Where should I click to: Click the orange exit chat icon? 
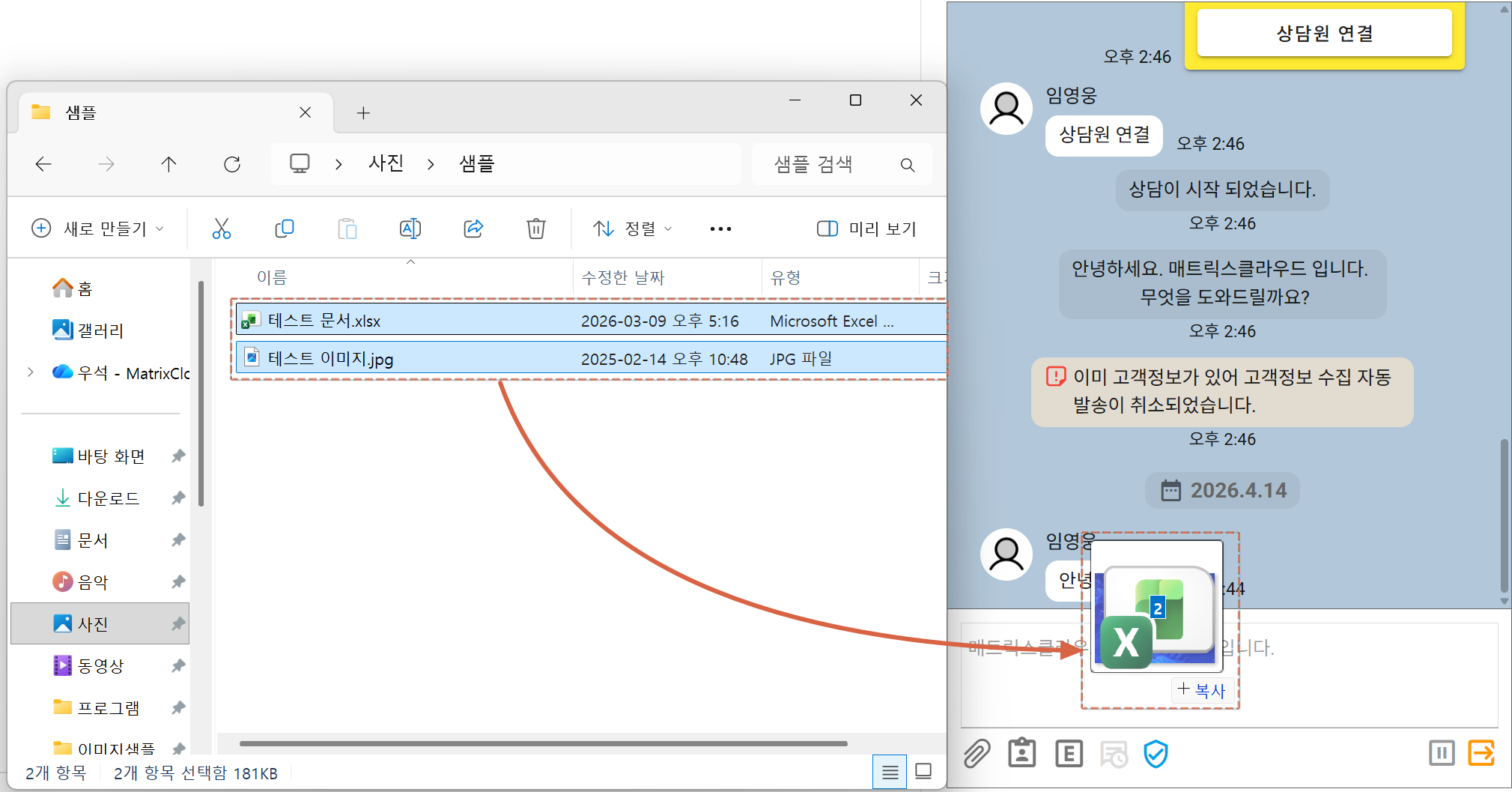pyautogui.click(x=1481, y=752)
